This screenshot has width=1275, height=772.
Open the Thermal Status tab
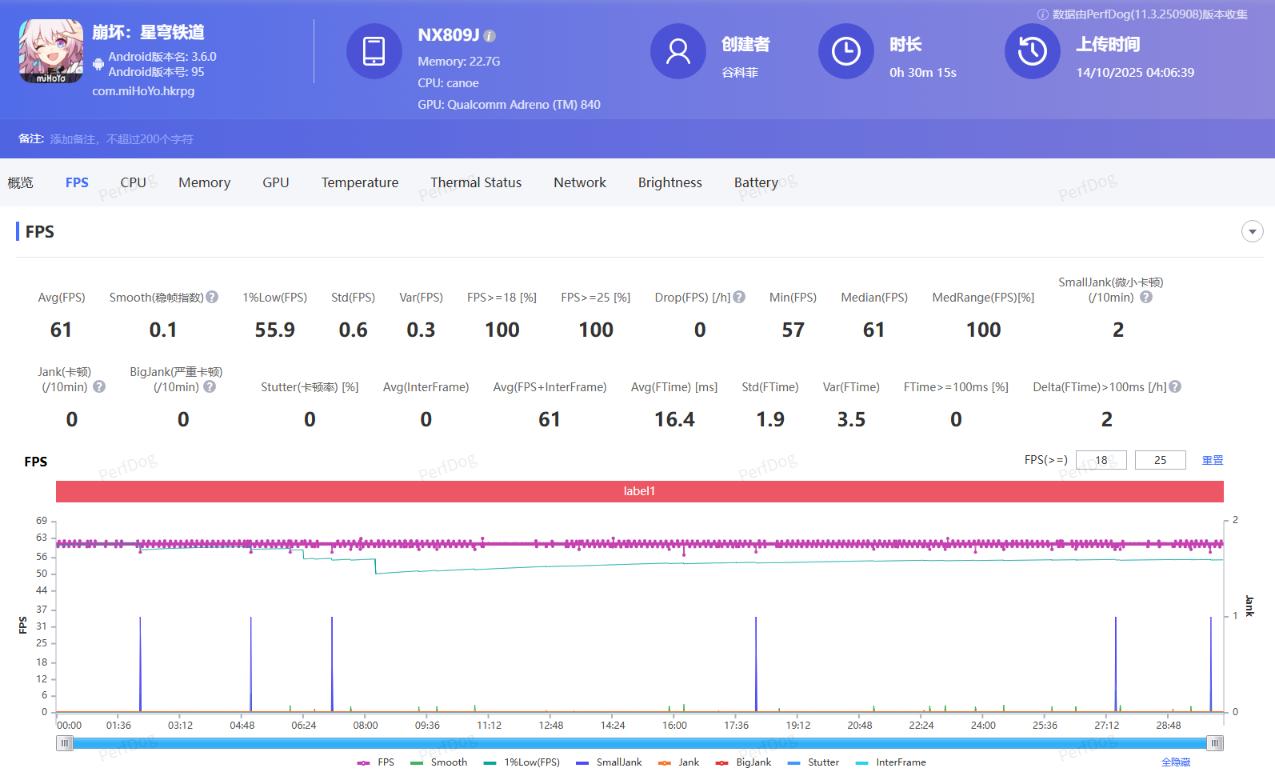(476, 182)
